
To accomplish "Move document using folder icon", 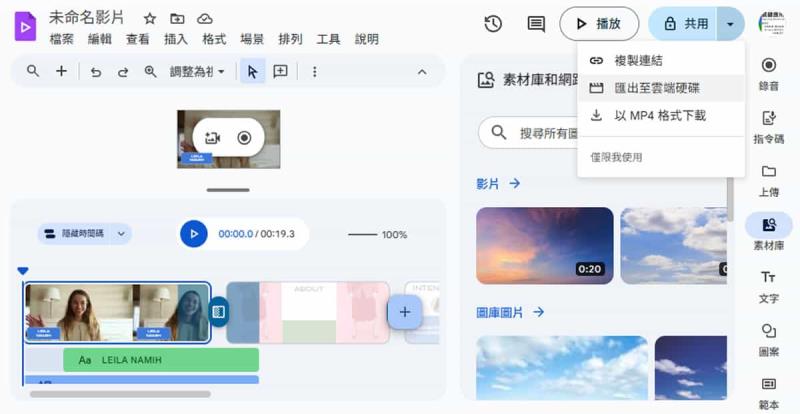I will tap(177, 19).
